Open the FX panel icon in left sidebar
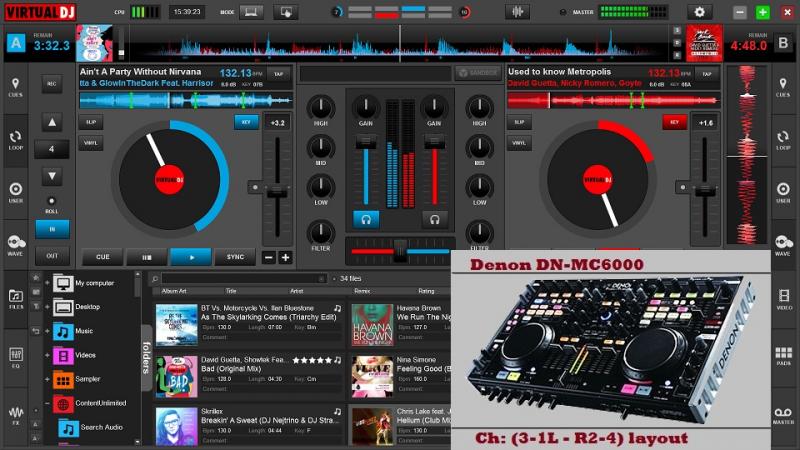The image size is (800, 450). (15, 415)
